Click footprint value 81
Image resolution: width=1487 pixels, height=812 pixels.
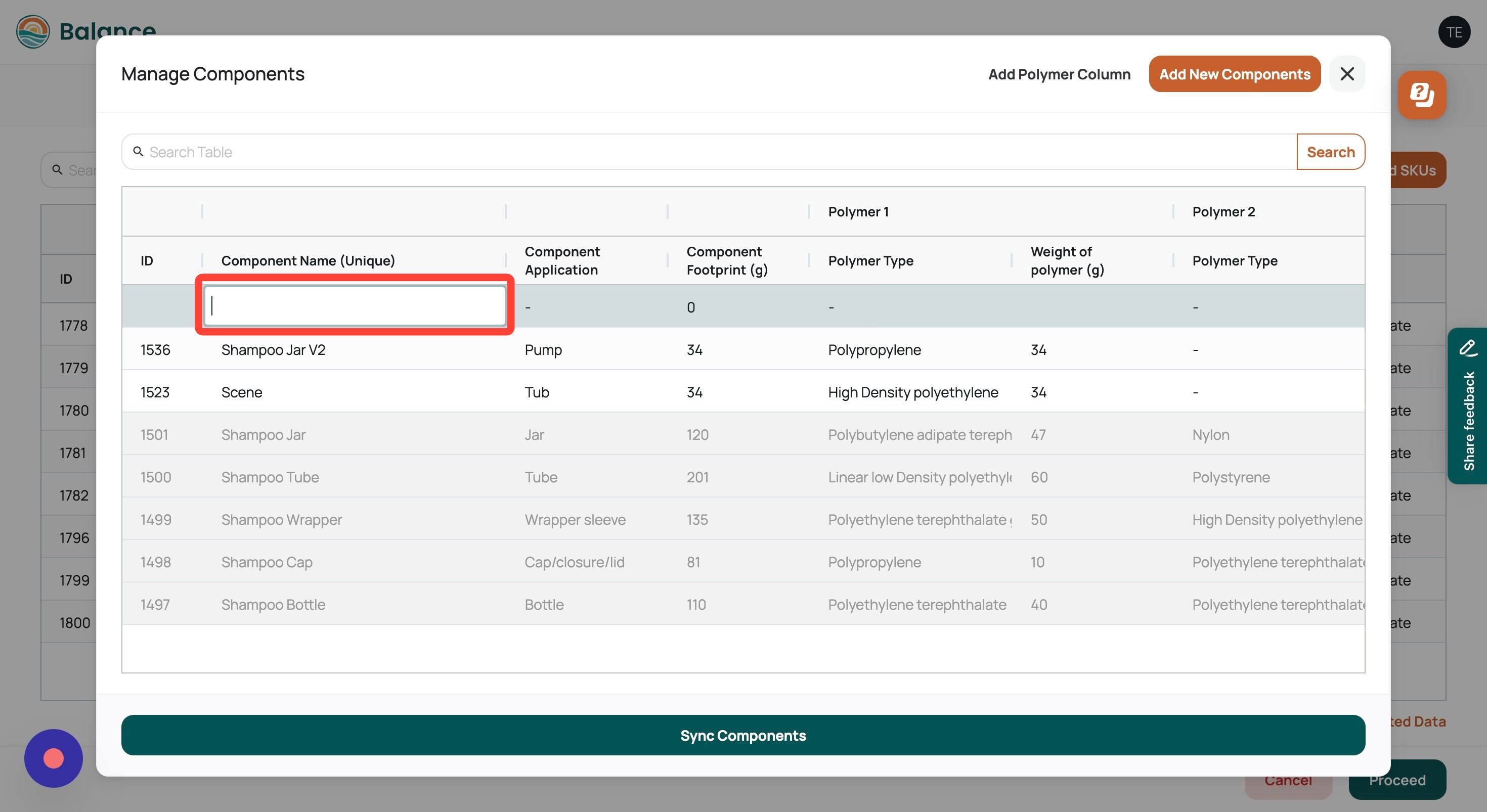coord(693,562)
